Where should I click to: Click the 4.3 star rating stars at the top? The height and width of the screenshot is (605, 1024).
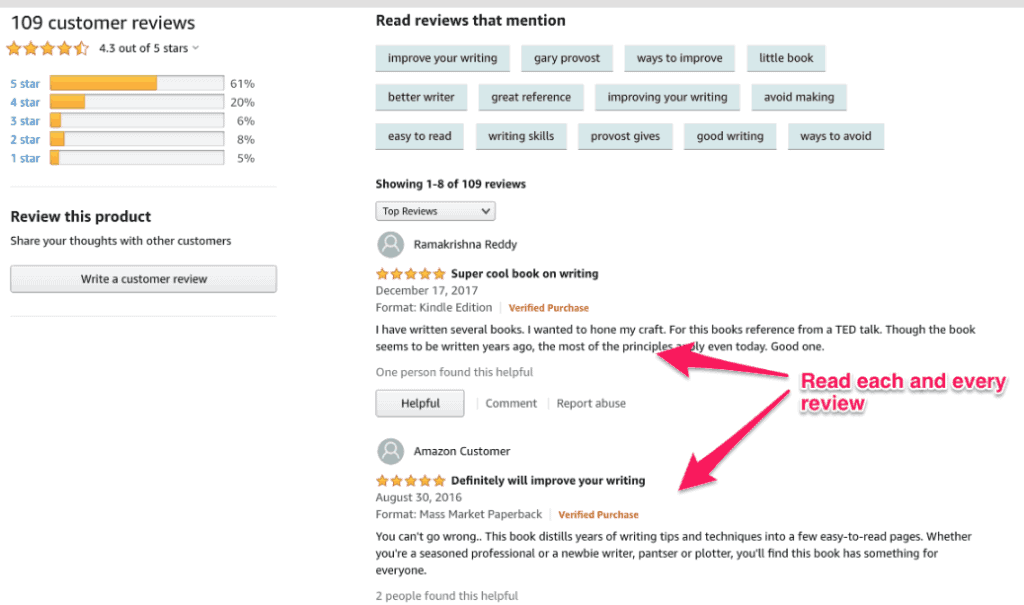coord(47,47)
